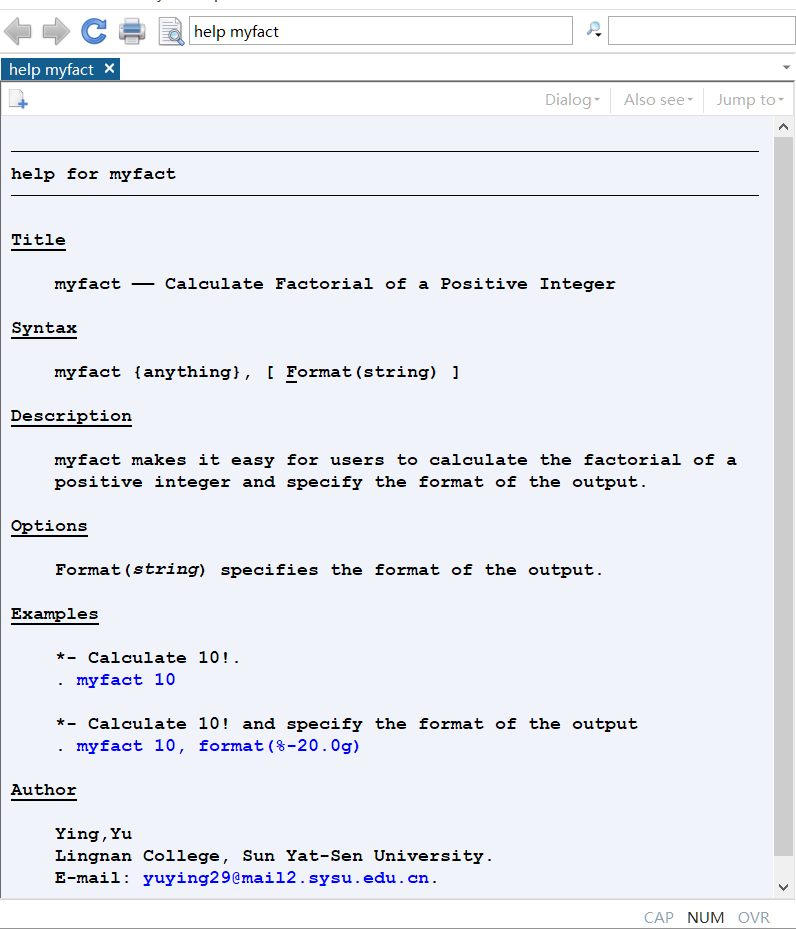Click 'Lingnan College, Sun Yat-Sen University.' text
796x929 pixels.
click(x=274, y=856)
